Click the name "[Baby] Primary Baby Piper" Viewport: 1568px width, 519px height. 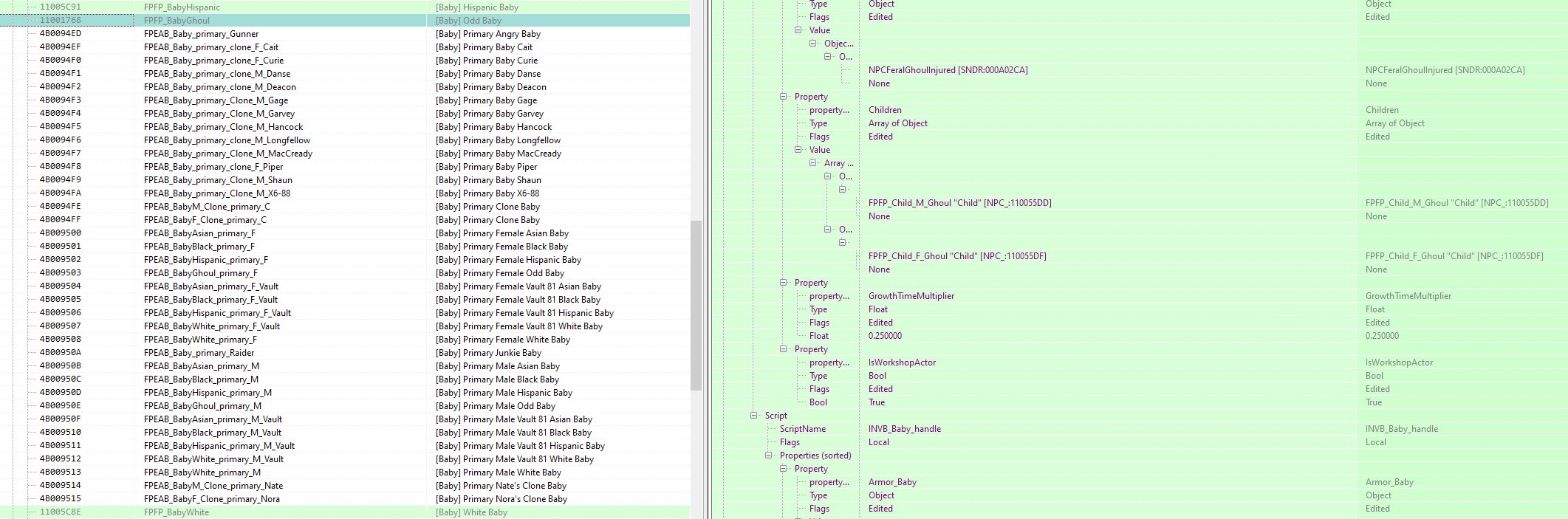coord(487,167)
